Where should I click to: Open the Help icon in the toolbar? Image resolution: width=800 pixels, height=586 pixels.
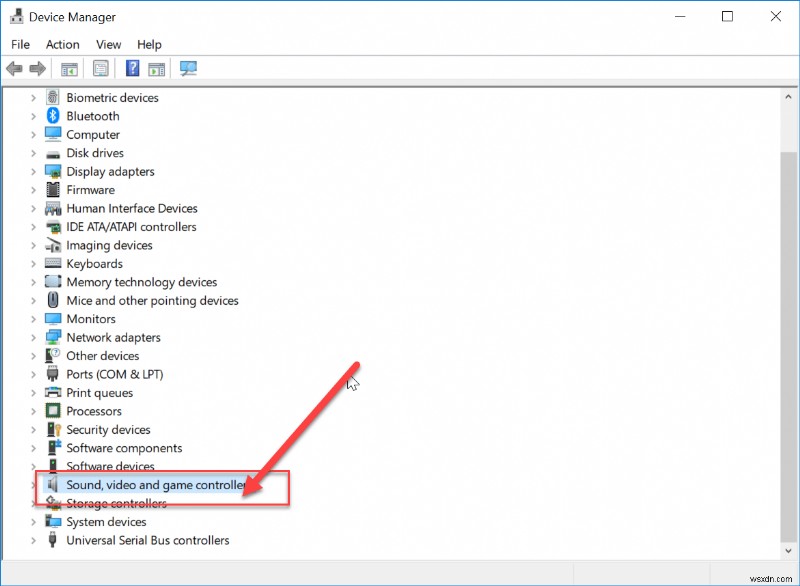[131, 68]
